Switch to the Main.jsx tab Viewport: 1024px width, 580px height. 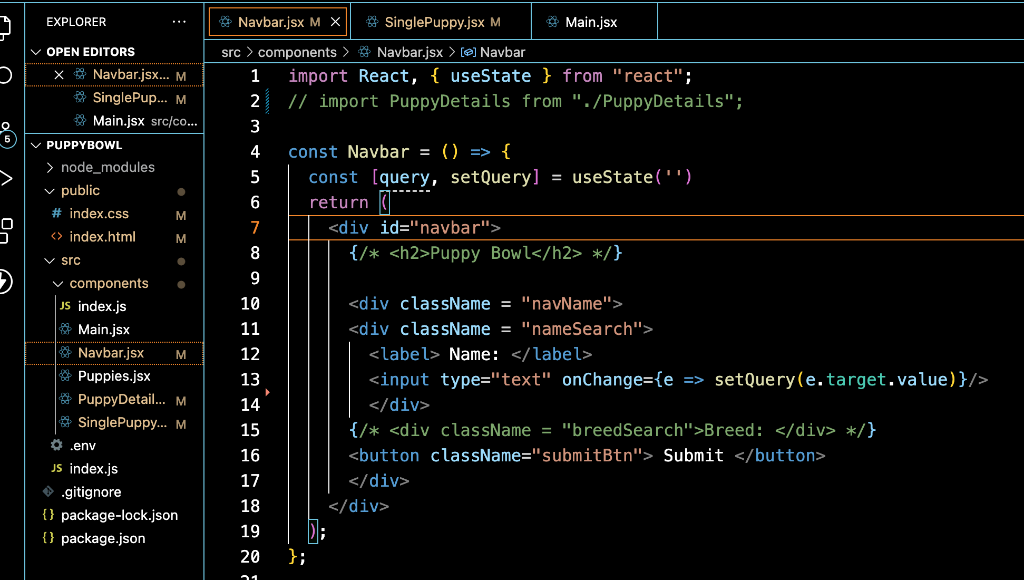(591, 22)
